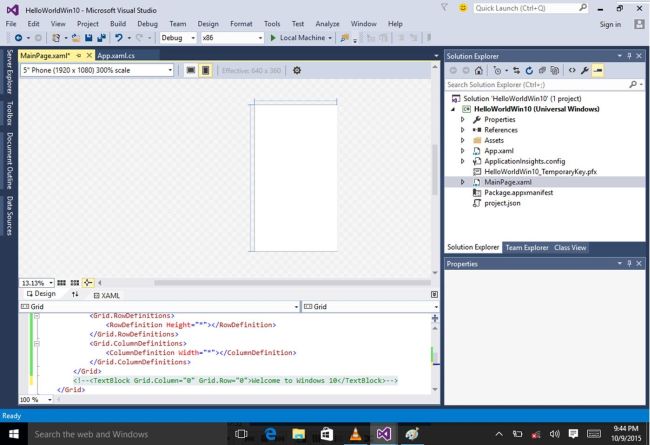Switch designer to portrait orientation

point(206,71)
